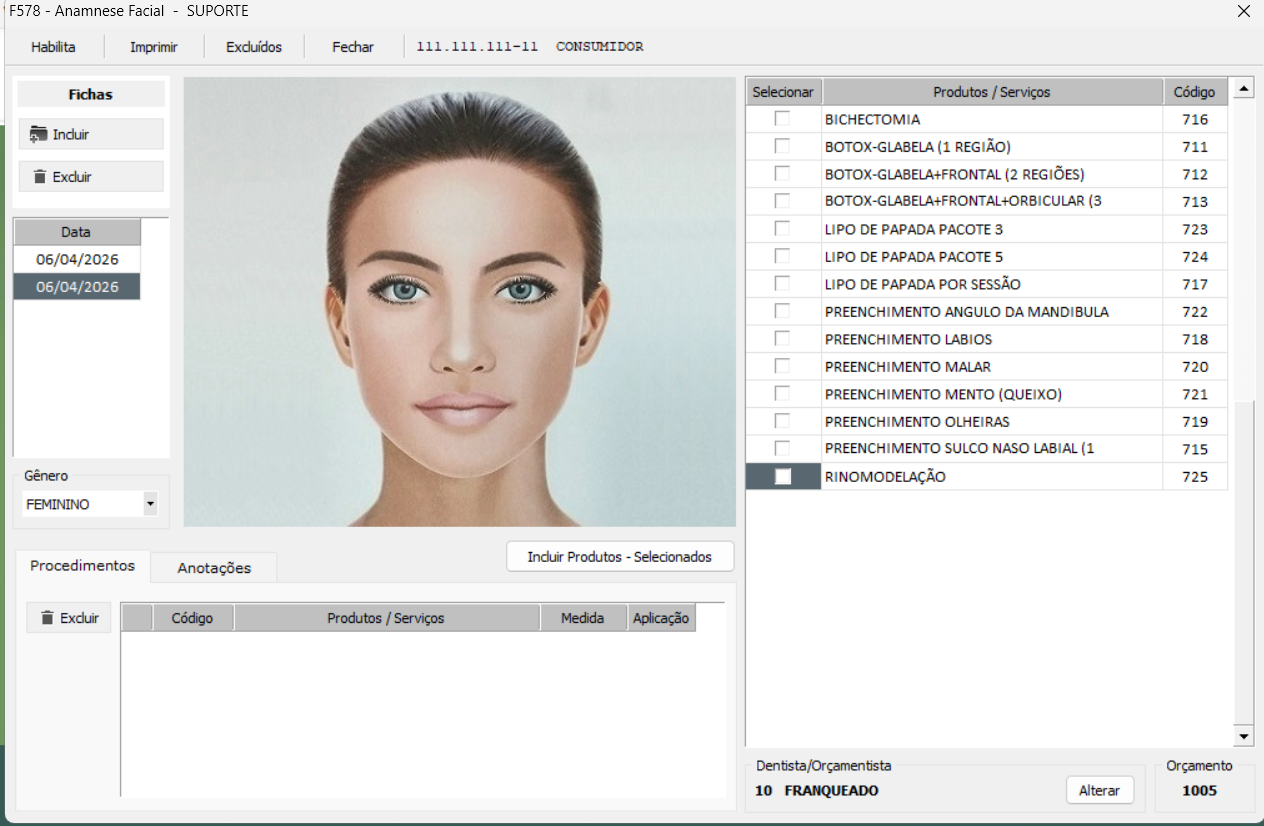This screenshot has width=1264, height=826.
Task: Click the Incluir ficha button
Action: point(91,134)
